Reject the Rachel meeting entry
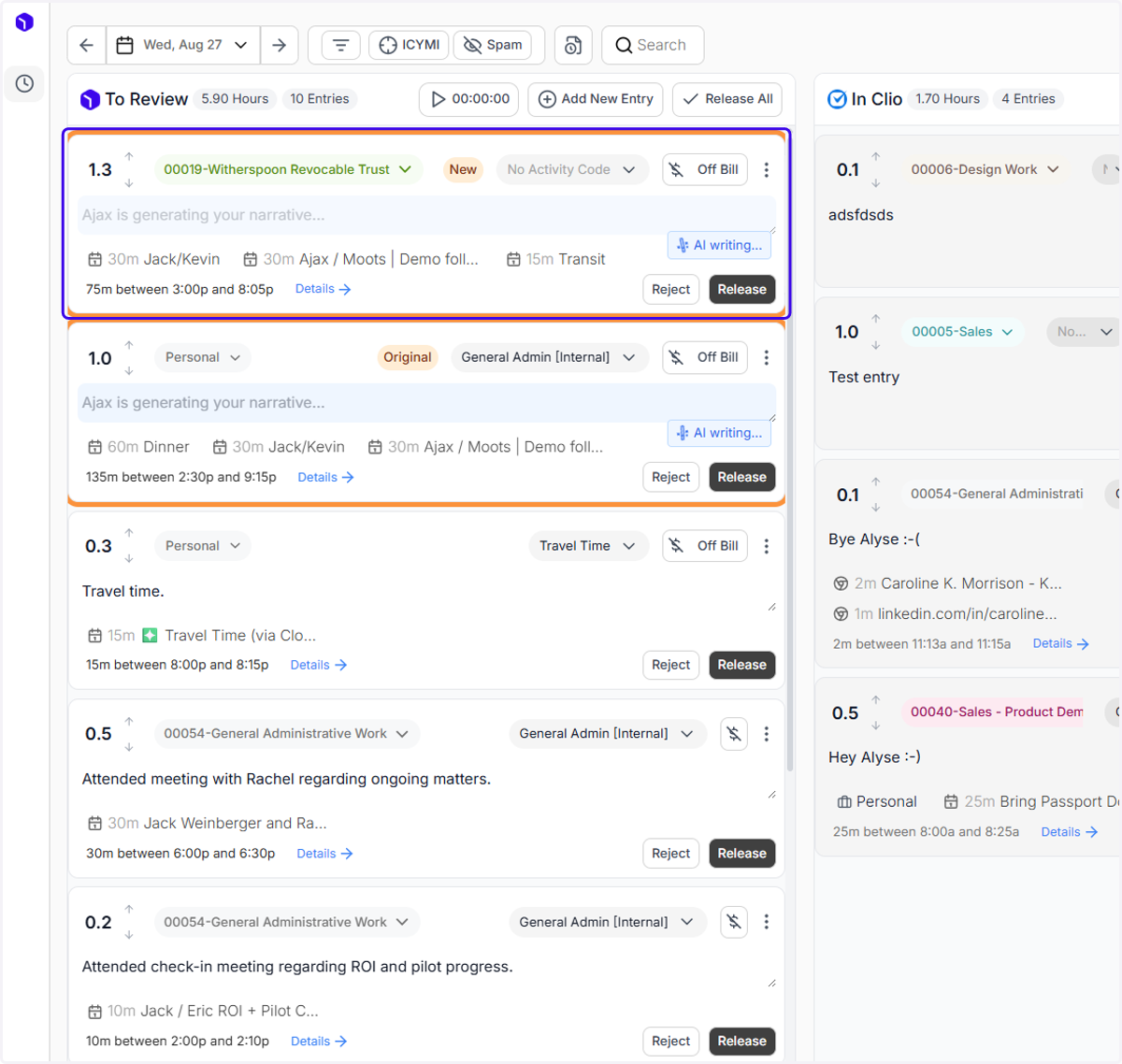 point(670,854)
